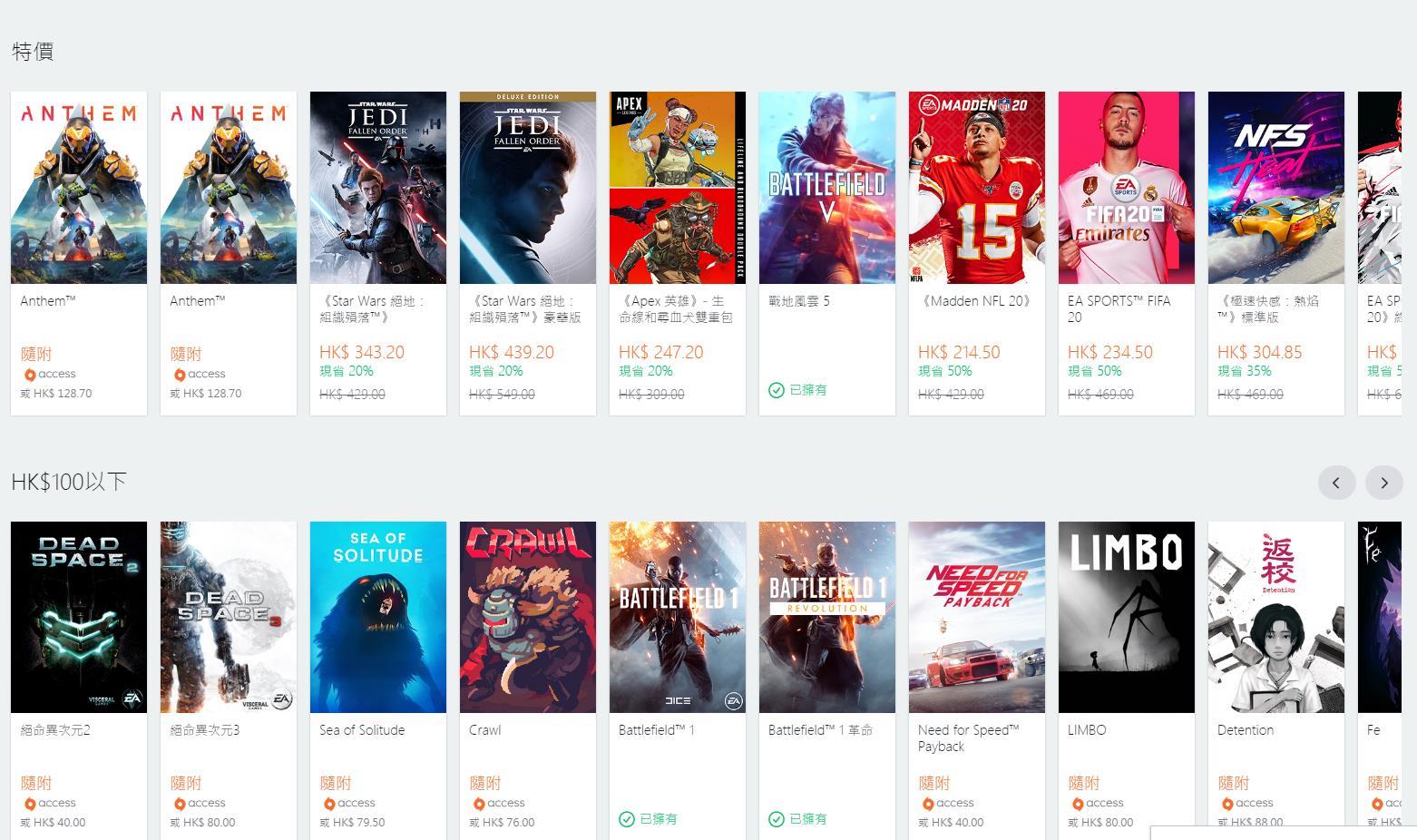The image size is (1417, 840).
Task: Click the HK$ 343.20 price on Jedi Fallen Order
Action: pyautogui.click(x=362, y=353)
